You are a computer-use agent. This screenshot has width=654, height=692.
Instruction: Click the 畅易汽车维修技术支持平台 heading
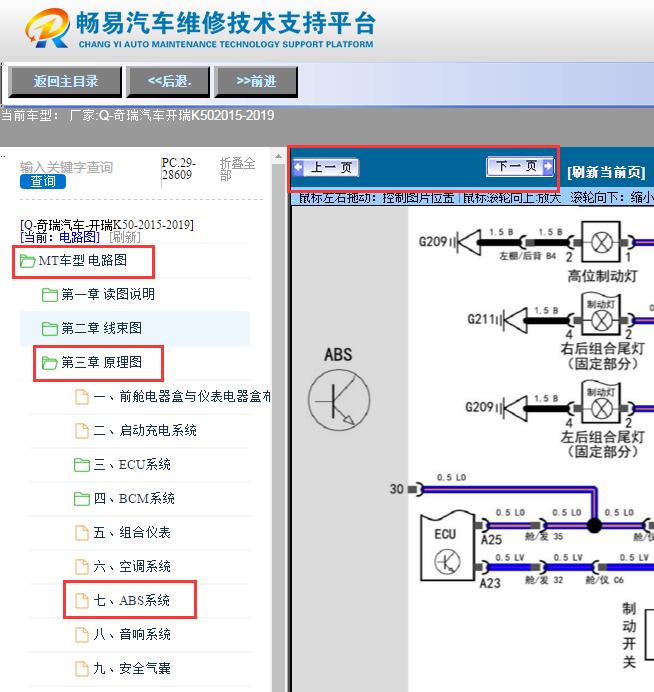(226, 23)
